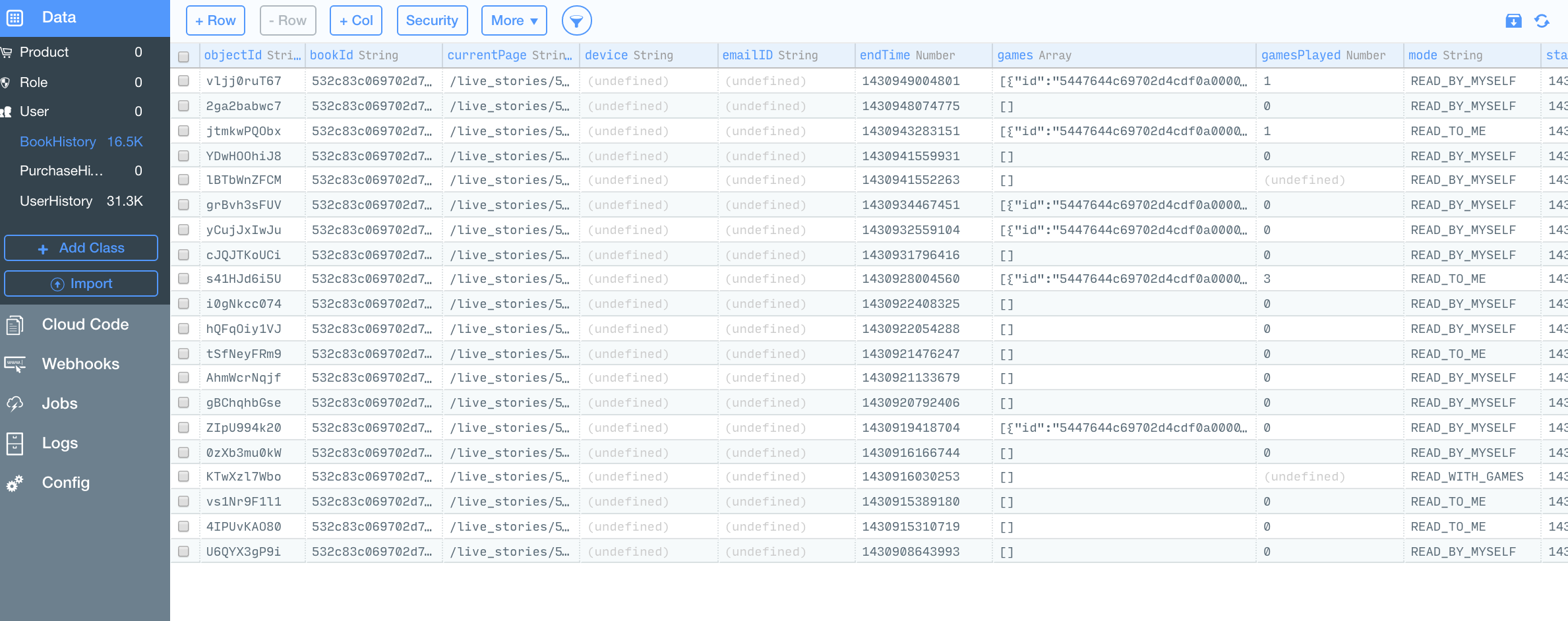Check the row YDwHOOhiJ8 checkbox
Image resolution: width=1568 pixels, height=621 pixels.
[x=184, y=156]
